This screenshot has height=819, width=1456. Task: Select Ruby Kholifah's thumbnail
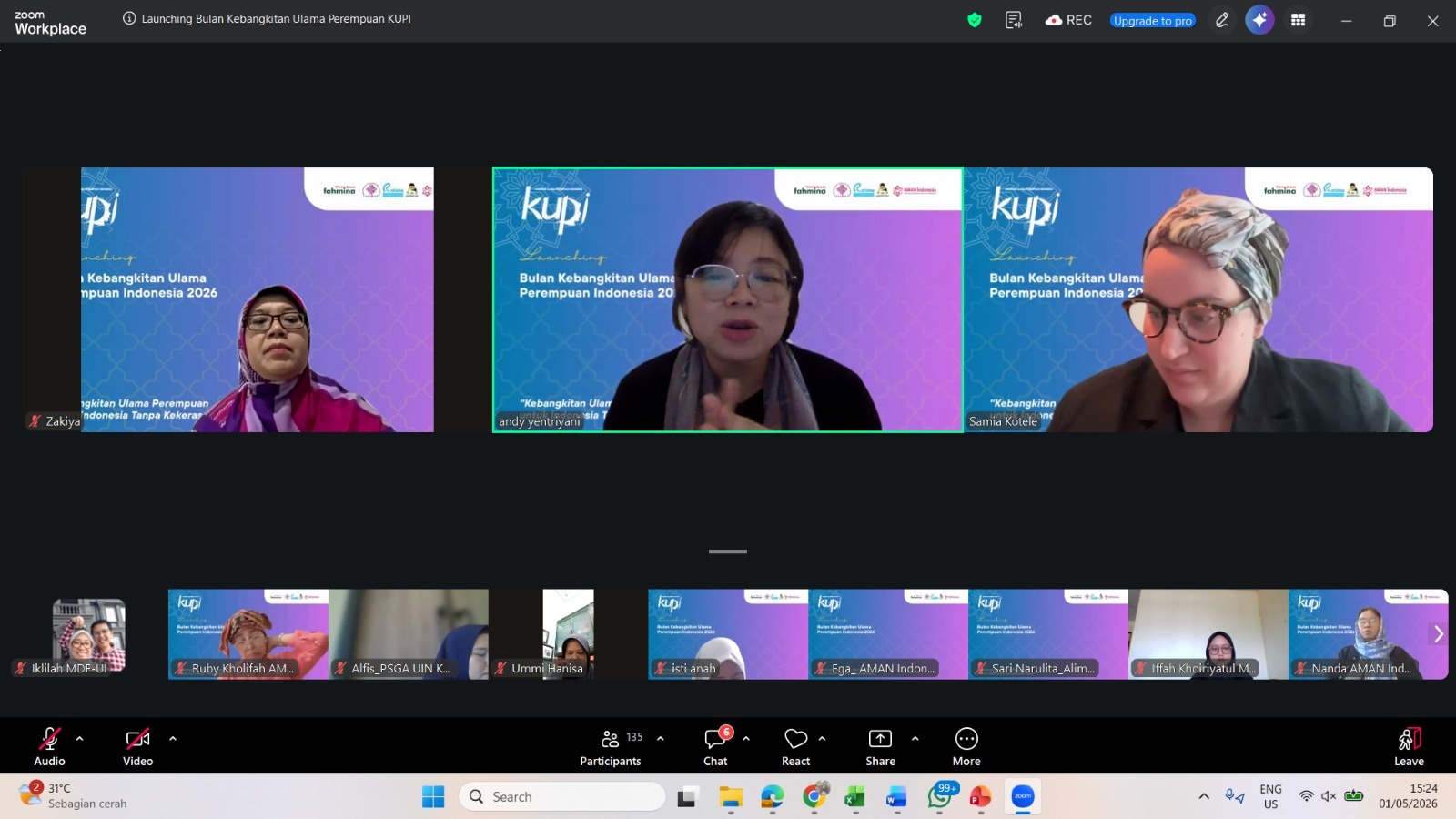[248, 634]
